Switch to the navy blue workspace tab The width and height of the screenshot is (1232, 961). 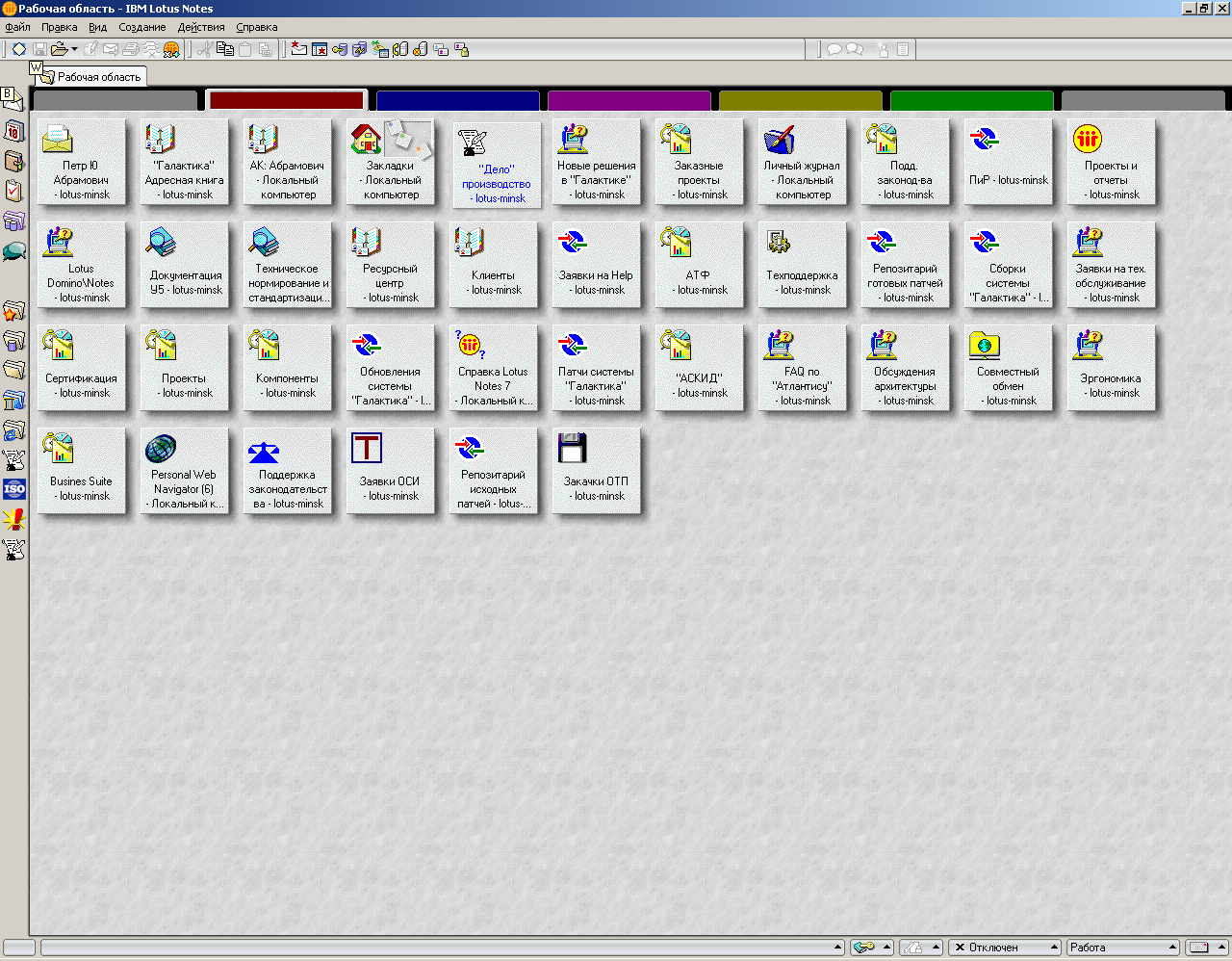coord(458,100)
